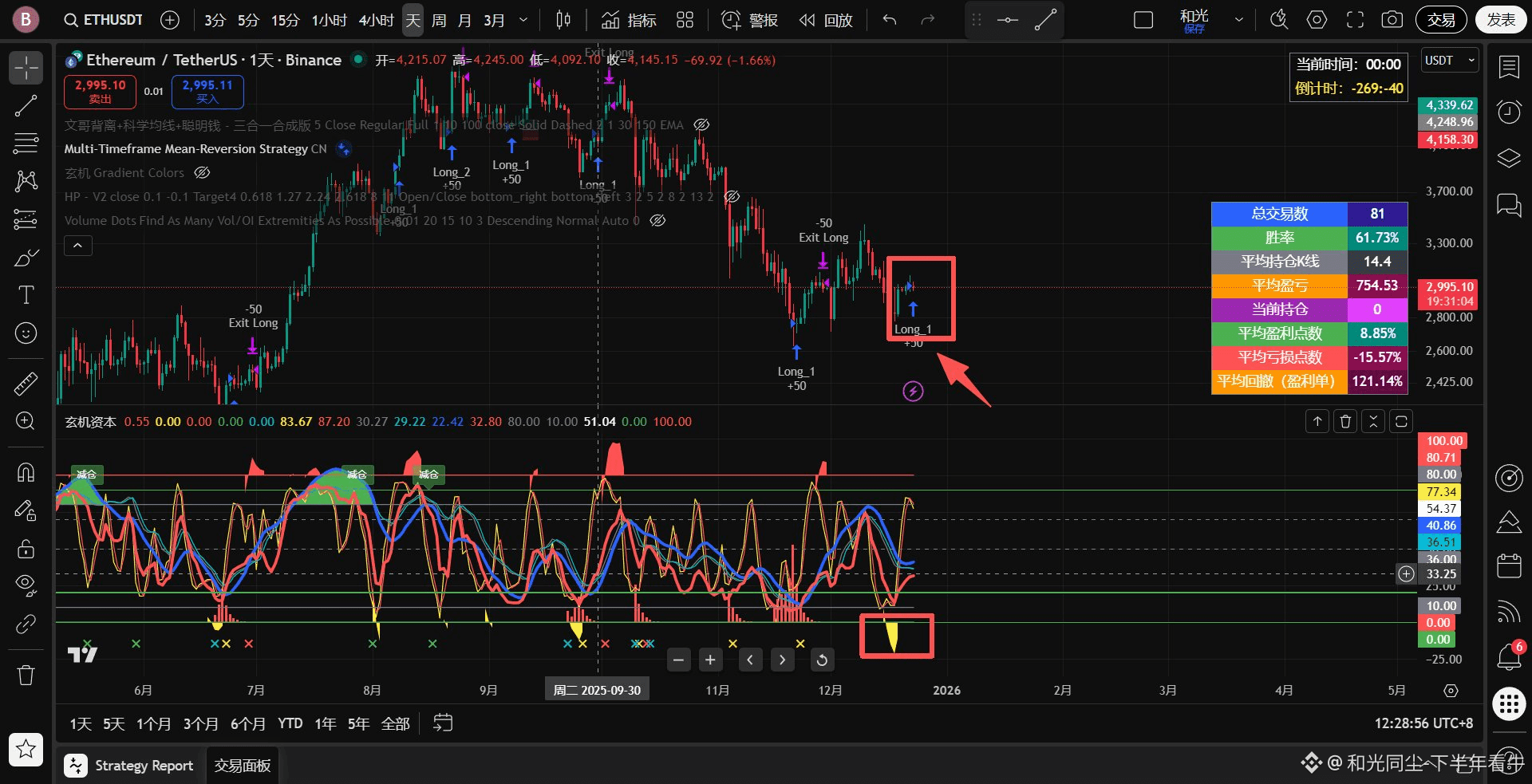Open the ruler measure tool
Image resolution: width=1532 pixels, height=784 pixels.
click(x=26, y=384)
